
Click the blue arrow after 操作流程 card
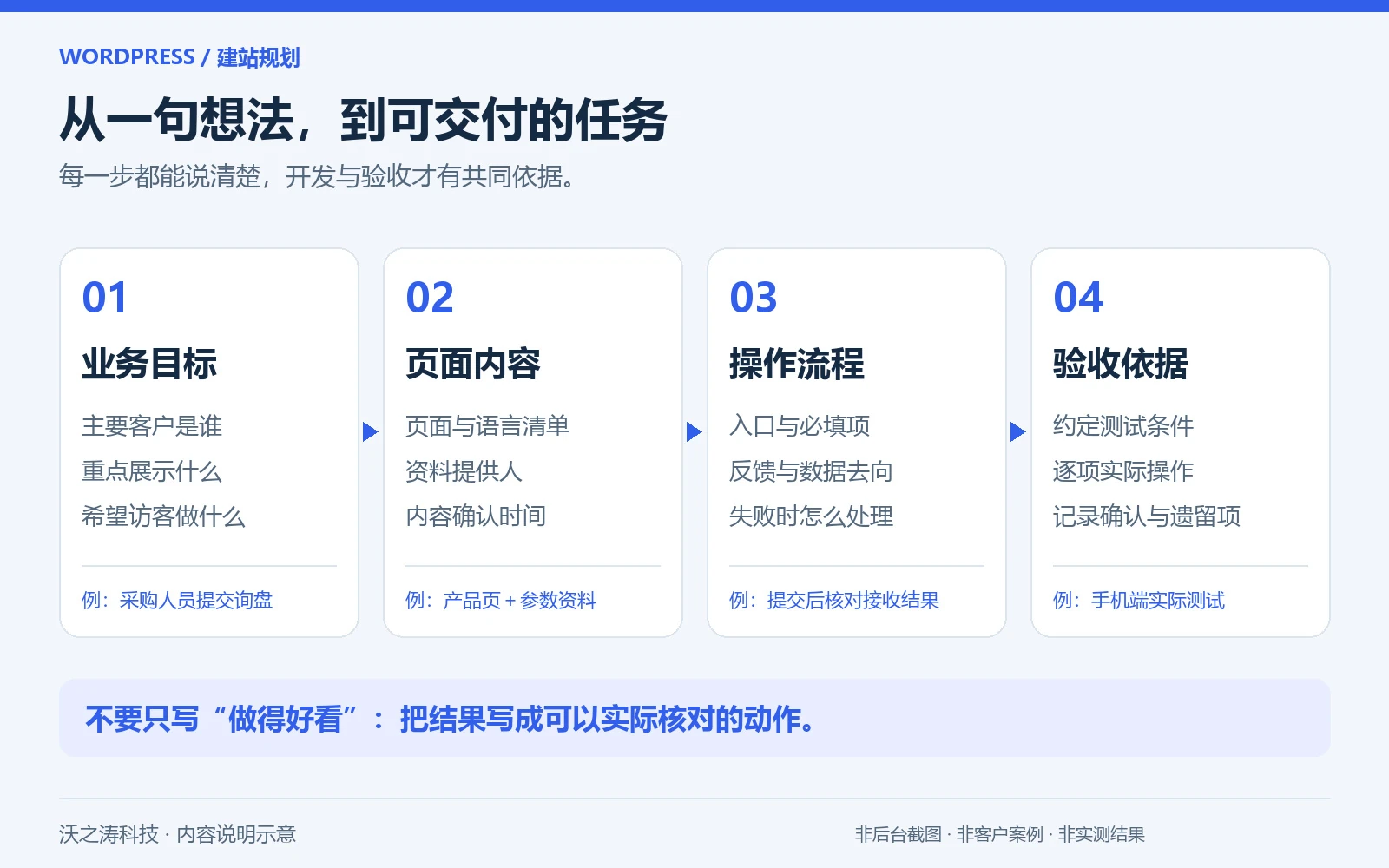(x=1018, y=431)
